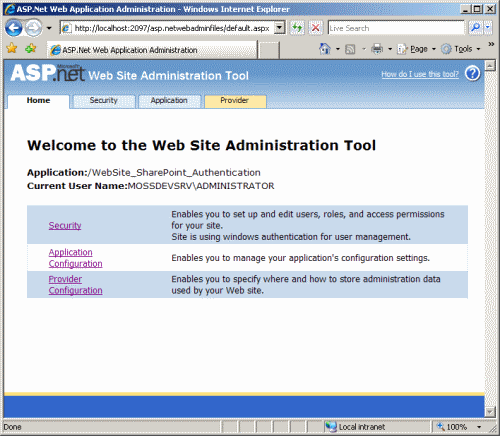Click the 100% zoom level button
Image resolution: width=500 pixels, height=436 pixels.
452,427
